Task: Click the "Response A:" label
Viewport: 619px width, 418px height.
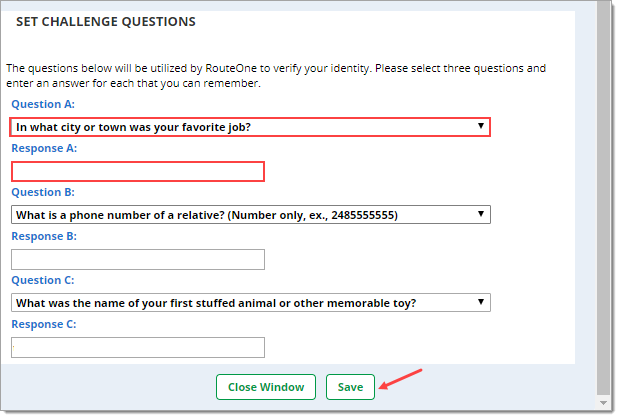Action: coord(44,148)
